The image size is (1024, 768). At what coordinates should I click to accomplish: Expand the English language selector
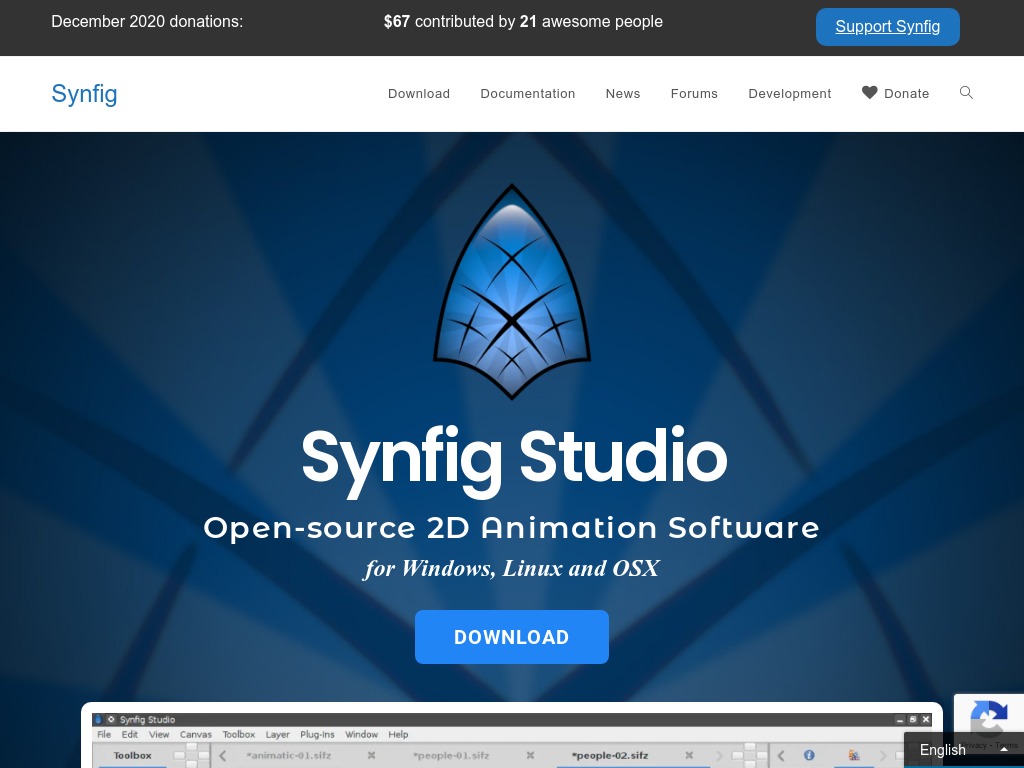[x=964, y=750]
